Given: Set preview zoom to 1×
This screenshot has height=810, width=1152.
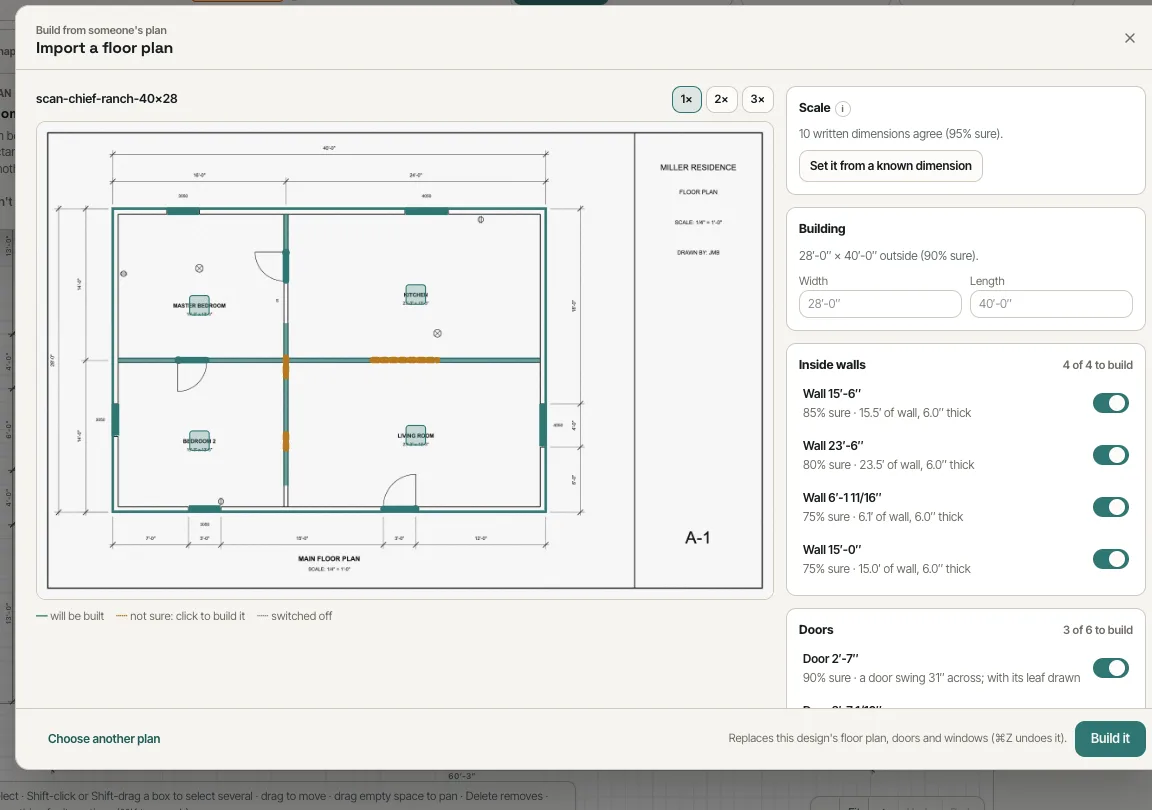Looking at the screenshot, I should coord(686,99).
